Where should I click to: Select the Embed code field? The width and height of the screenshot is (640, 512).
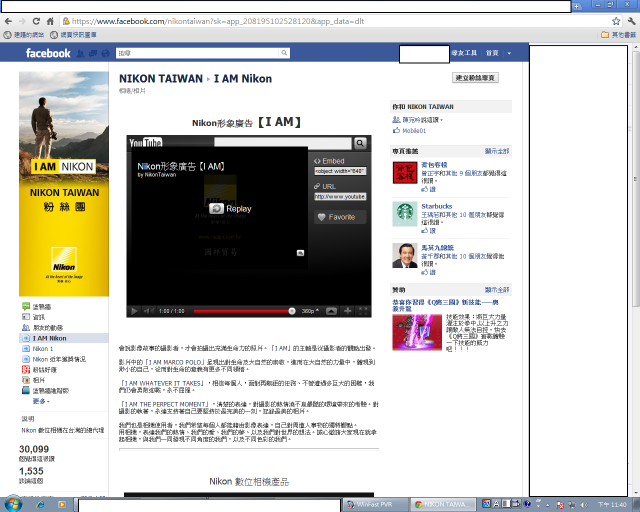click(340, 171)
